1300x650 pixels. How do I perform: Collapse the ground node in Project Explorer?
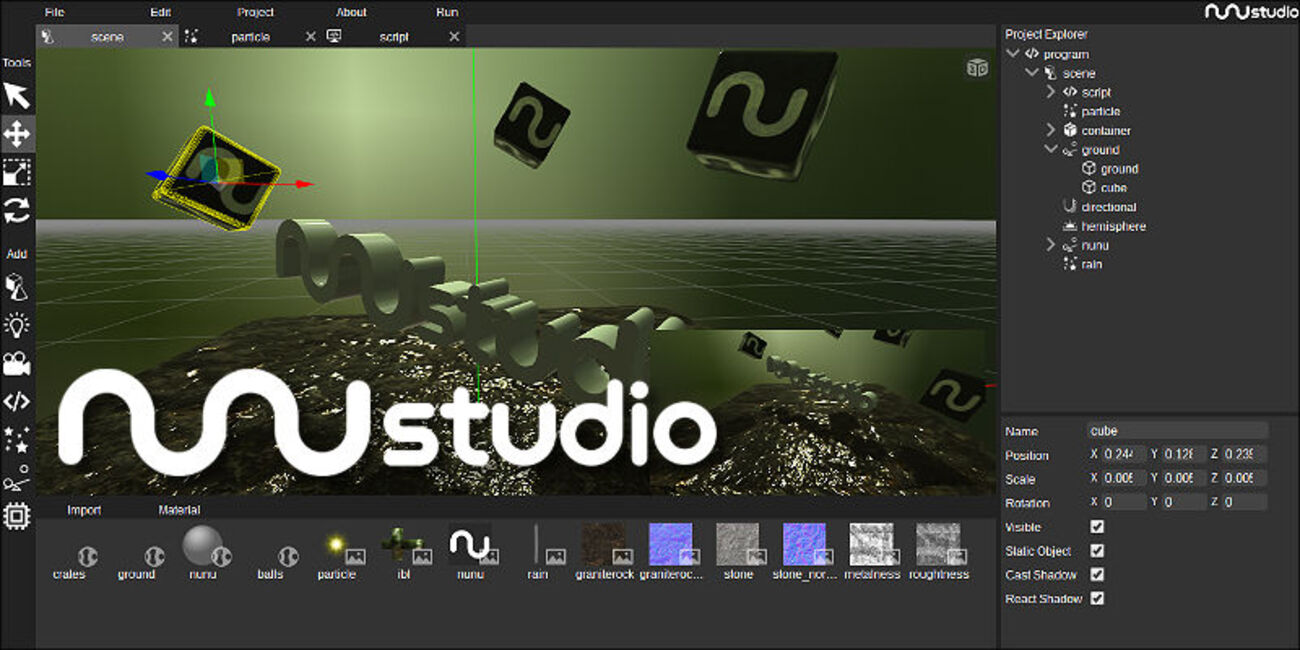(1051, 150)
